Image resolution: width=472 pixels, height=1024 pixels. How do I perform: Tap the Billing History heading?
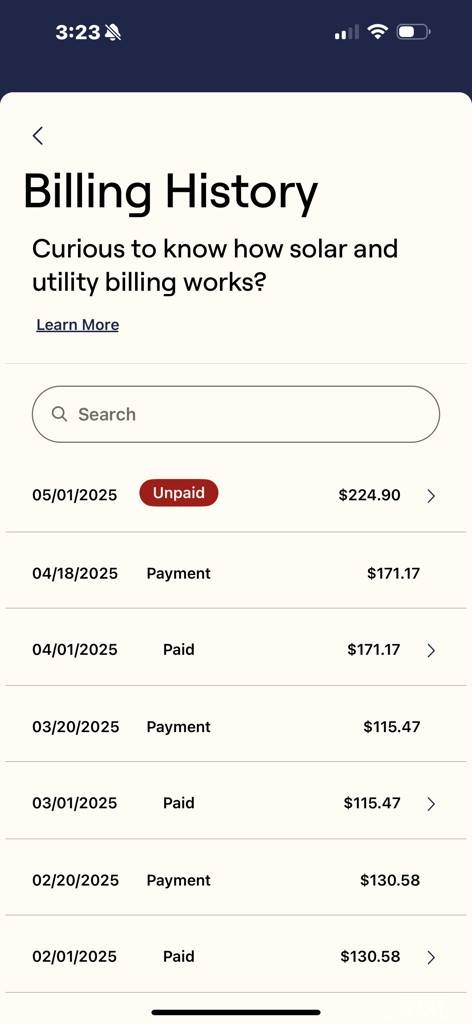point(170,193)
